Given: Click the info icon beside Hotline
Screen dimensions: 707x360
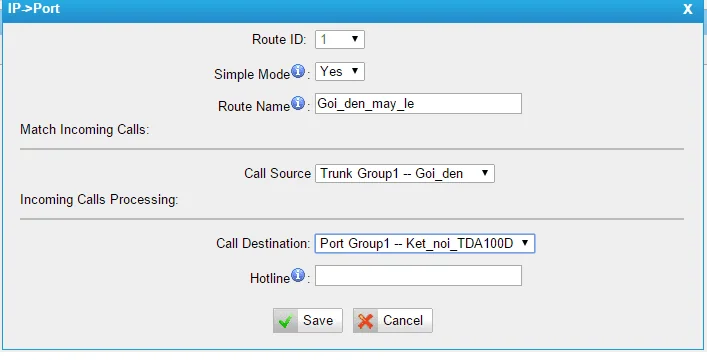Looking at the screenshot, I should tap(298, 275).
